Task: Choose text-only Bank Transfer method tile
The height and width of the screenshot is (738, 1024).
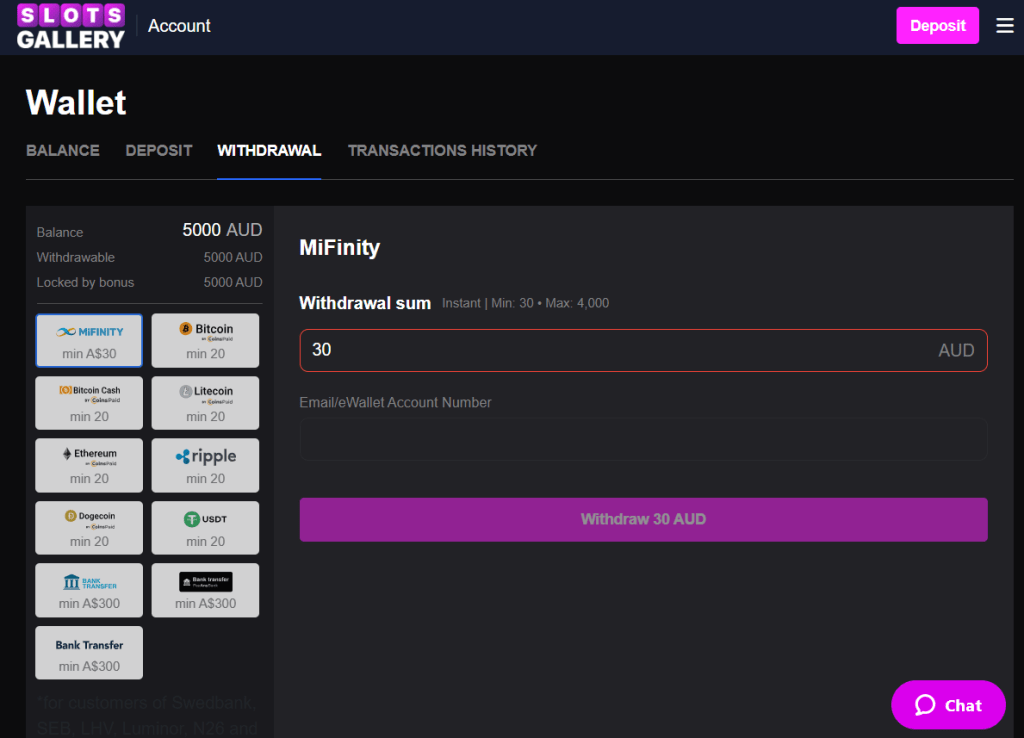Action: click(89, 653)
